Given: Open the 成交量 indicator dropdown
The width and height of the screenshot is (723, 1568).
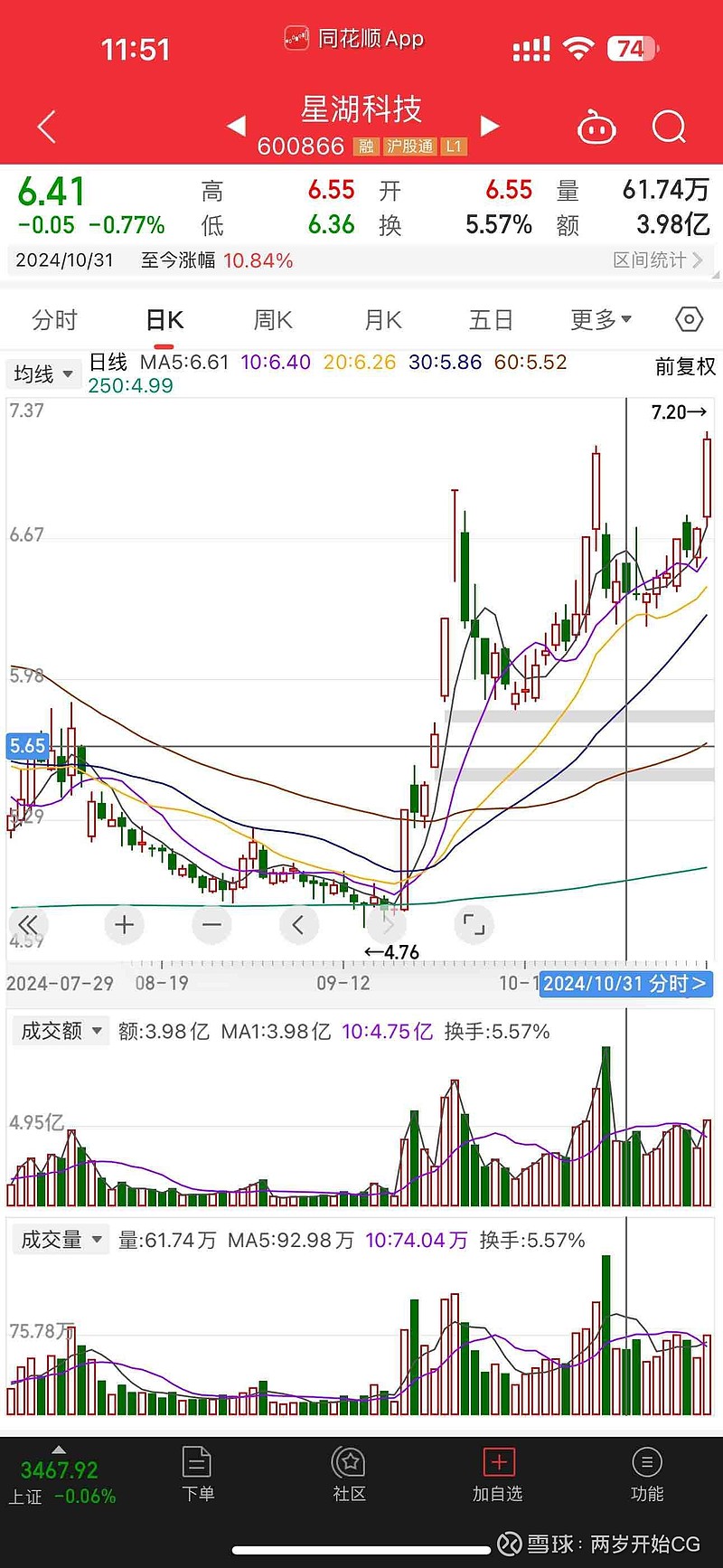Looking at the screenshot, I should (61, 1240).
